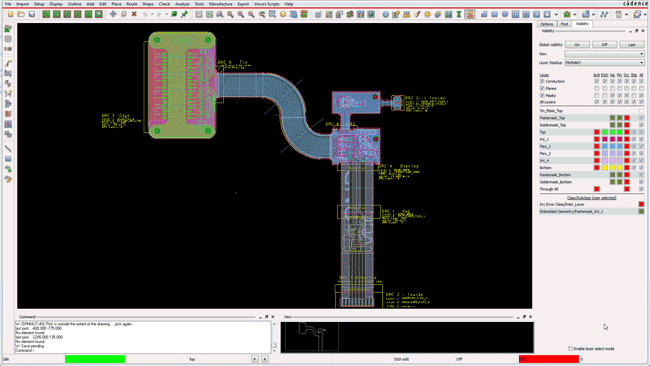650x366 pixels.
Task: Select the Move tool icon
Action: tap(113, 15)
